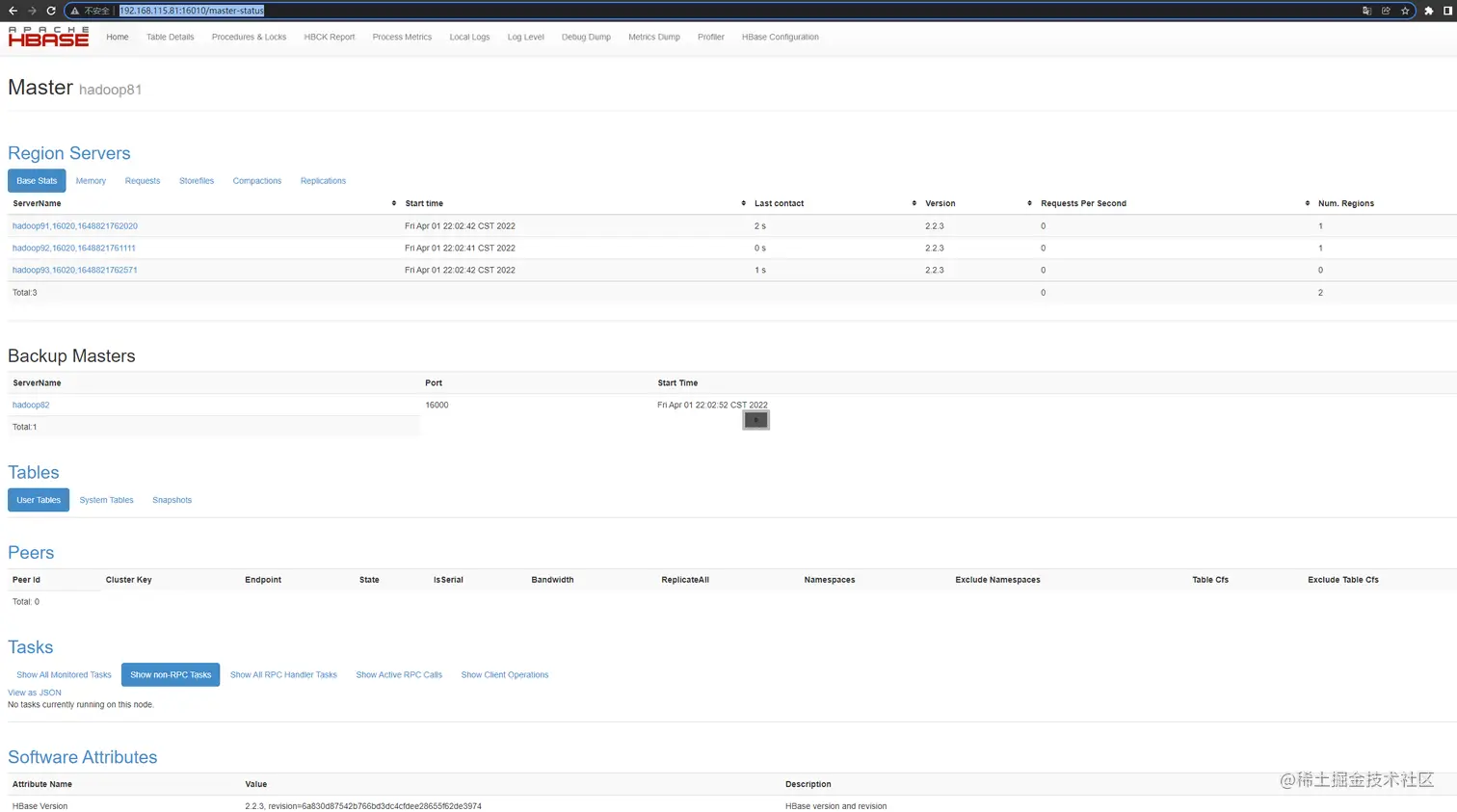Open the View as JSON link
This screenshot has width=1457, height=812.
[35, 693]
